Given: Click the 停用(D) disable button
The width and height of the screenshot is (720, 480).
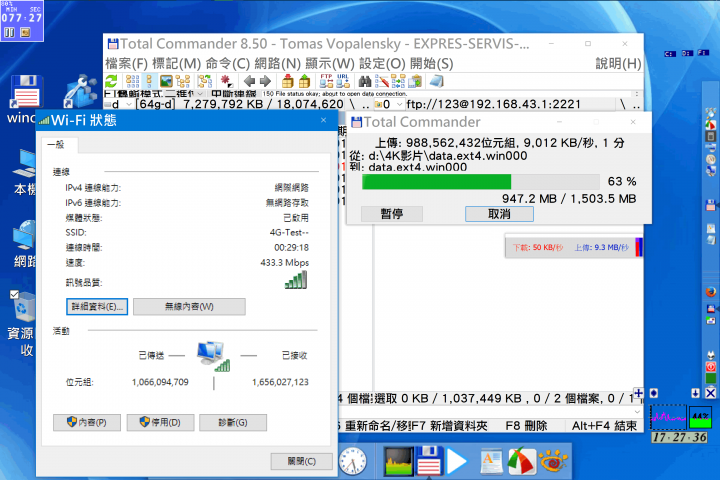Looking at the screenshot, I should [x=160, y=423].
